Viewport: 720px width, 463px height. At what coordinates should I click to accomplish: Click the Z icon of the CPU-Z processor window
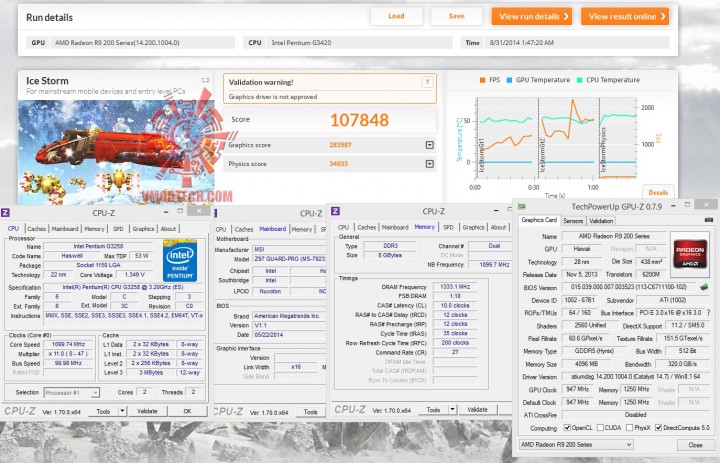pos(5,212)
